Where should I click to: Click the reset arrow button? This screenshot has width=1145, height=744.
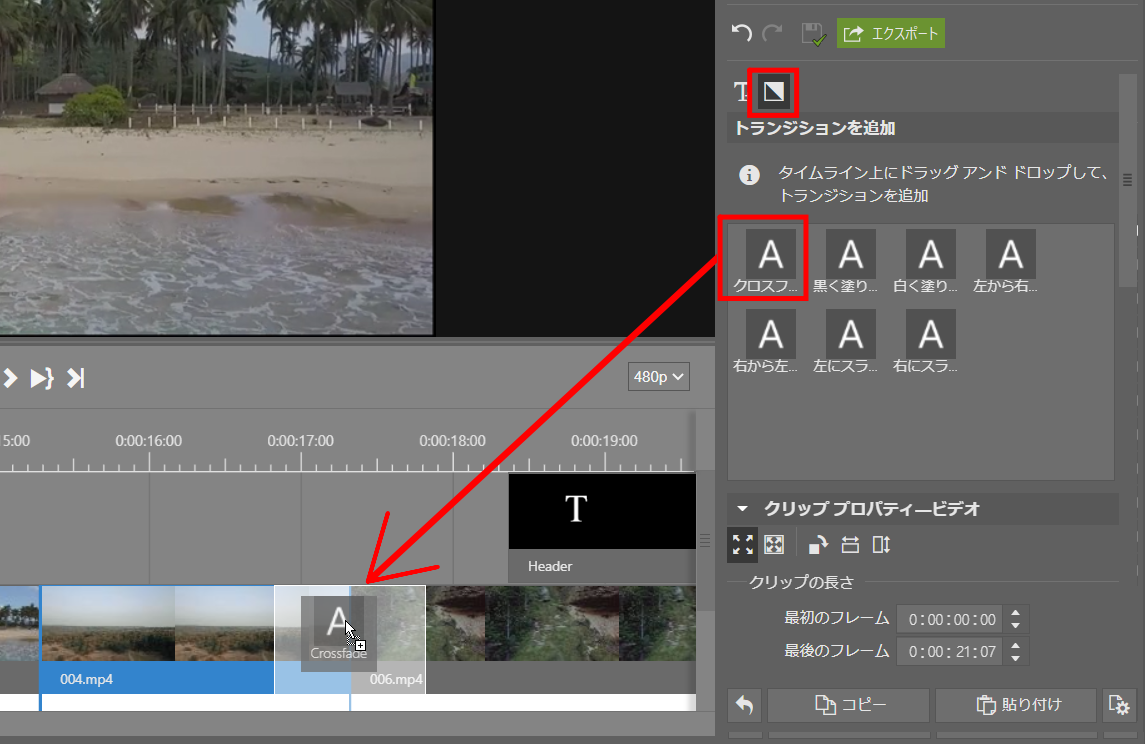coord(744,705)
